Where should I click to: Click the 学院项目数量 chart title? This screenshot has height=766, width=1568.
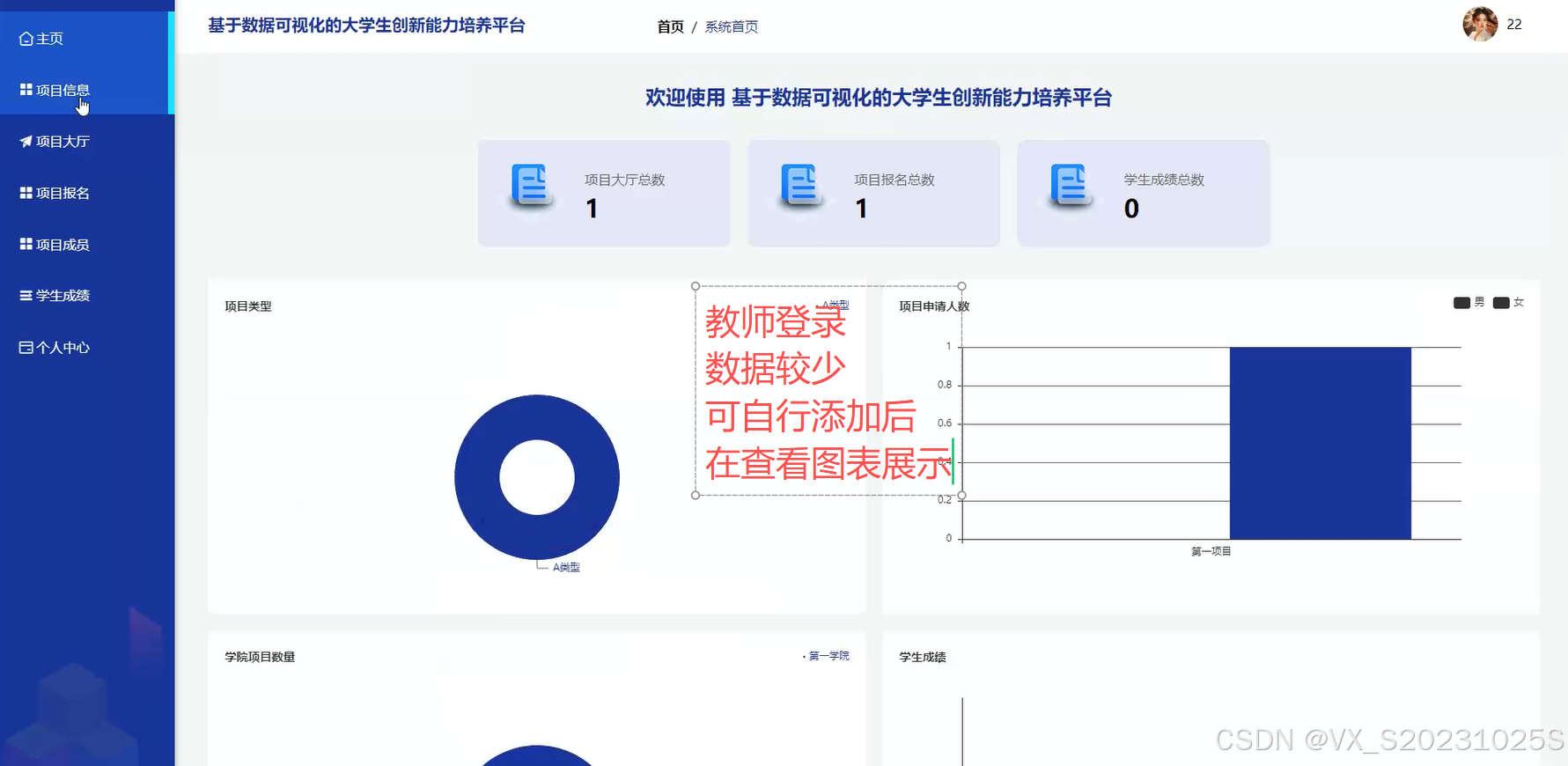[x=260, y=657]
